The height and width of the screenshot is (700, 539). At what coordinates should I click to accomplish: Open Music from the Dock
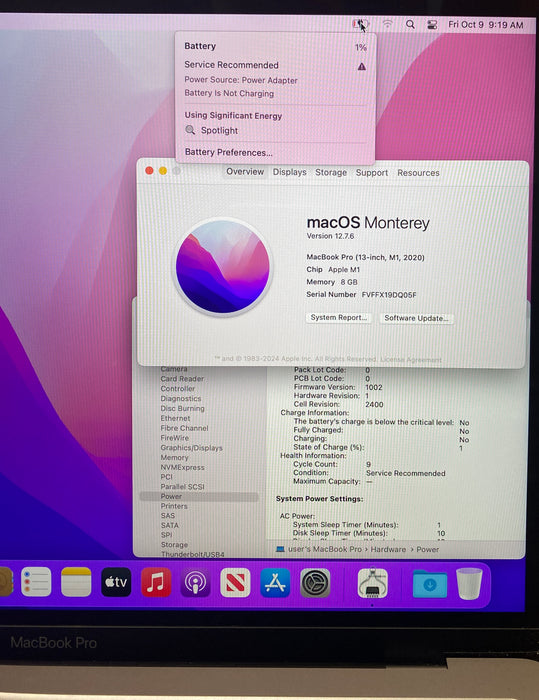[156, 582]
